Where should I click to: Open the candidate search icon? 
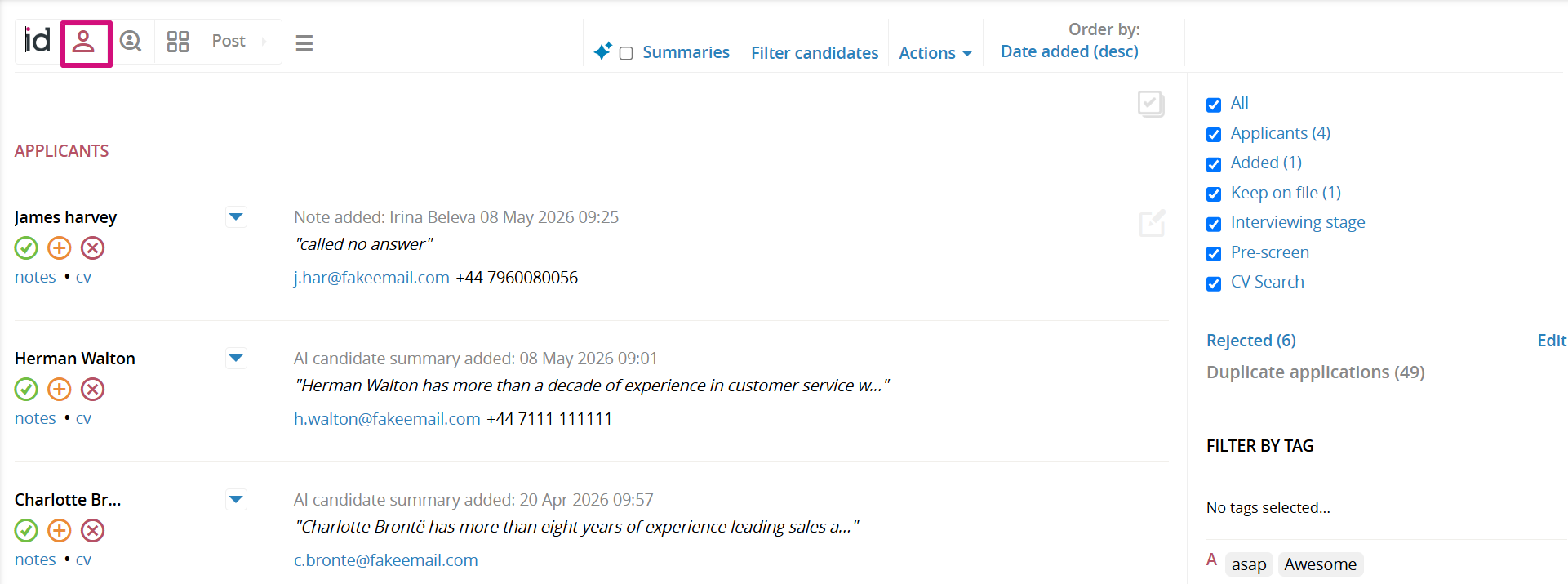click(x=131, y=41)
